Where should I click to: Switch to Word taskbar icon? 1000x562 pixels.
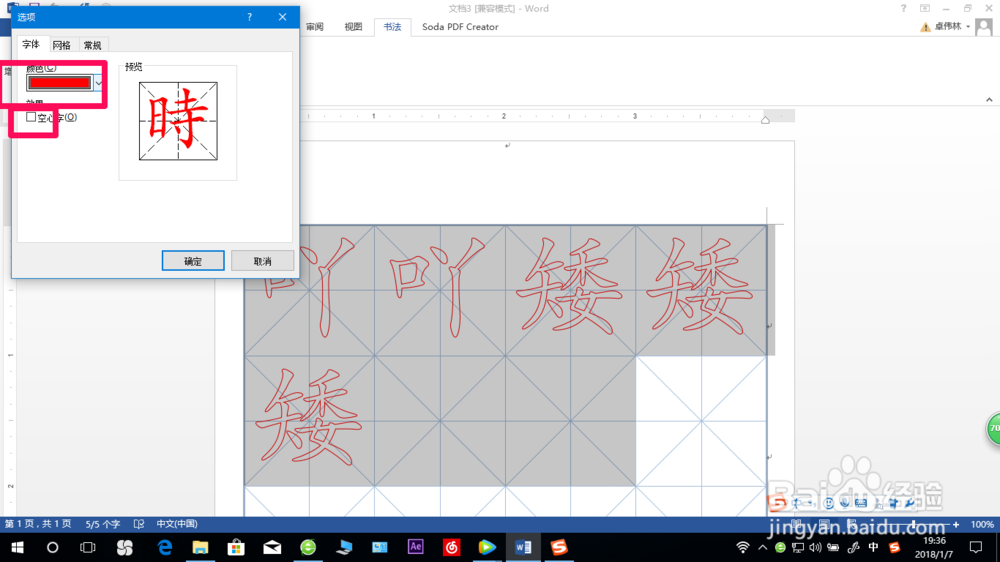(523, 547)
